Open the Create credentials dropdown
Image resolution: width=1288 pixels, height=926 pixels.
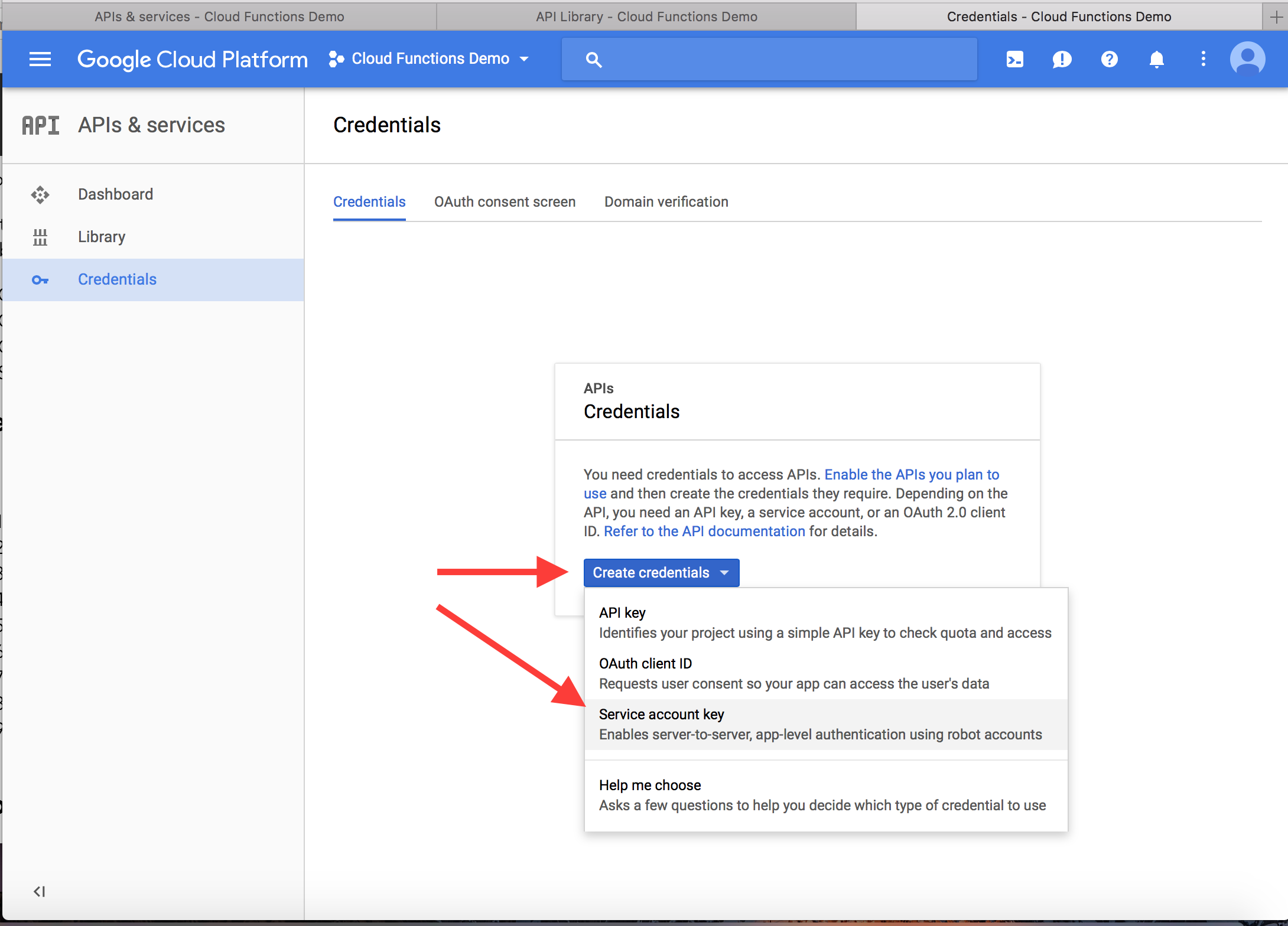(661, 572)
